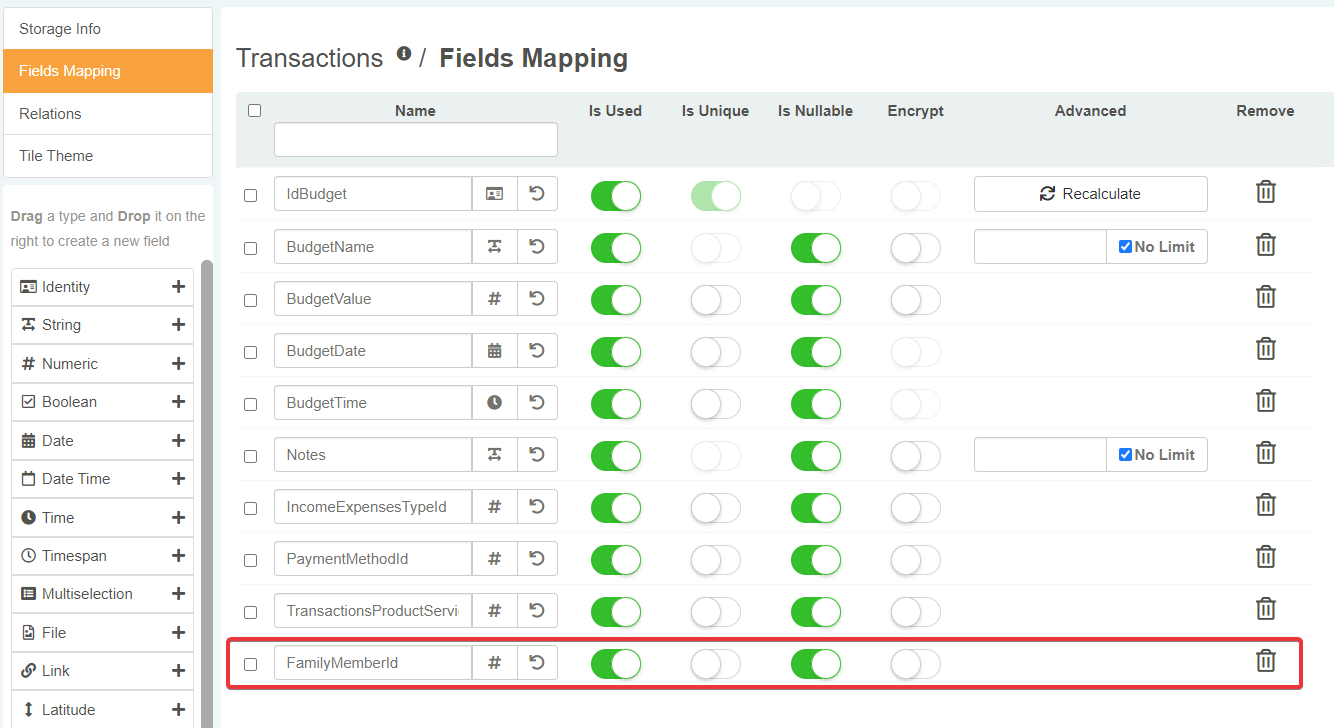The width and height of the screenshot is (1334, 728).
Task: Click the clock type icon for BudgetTime
Action: [x=494, y=403]
